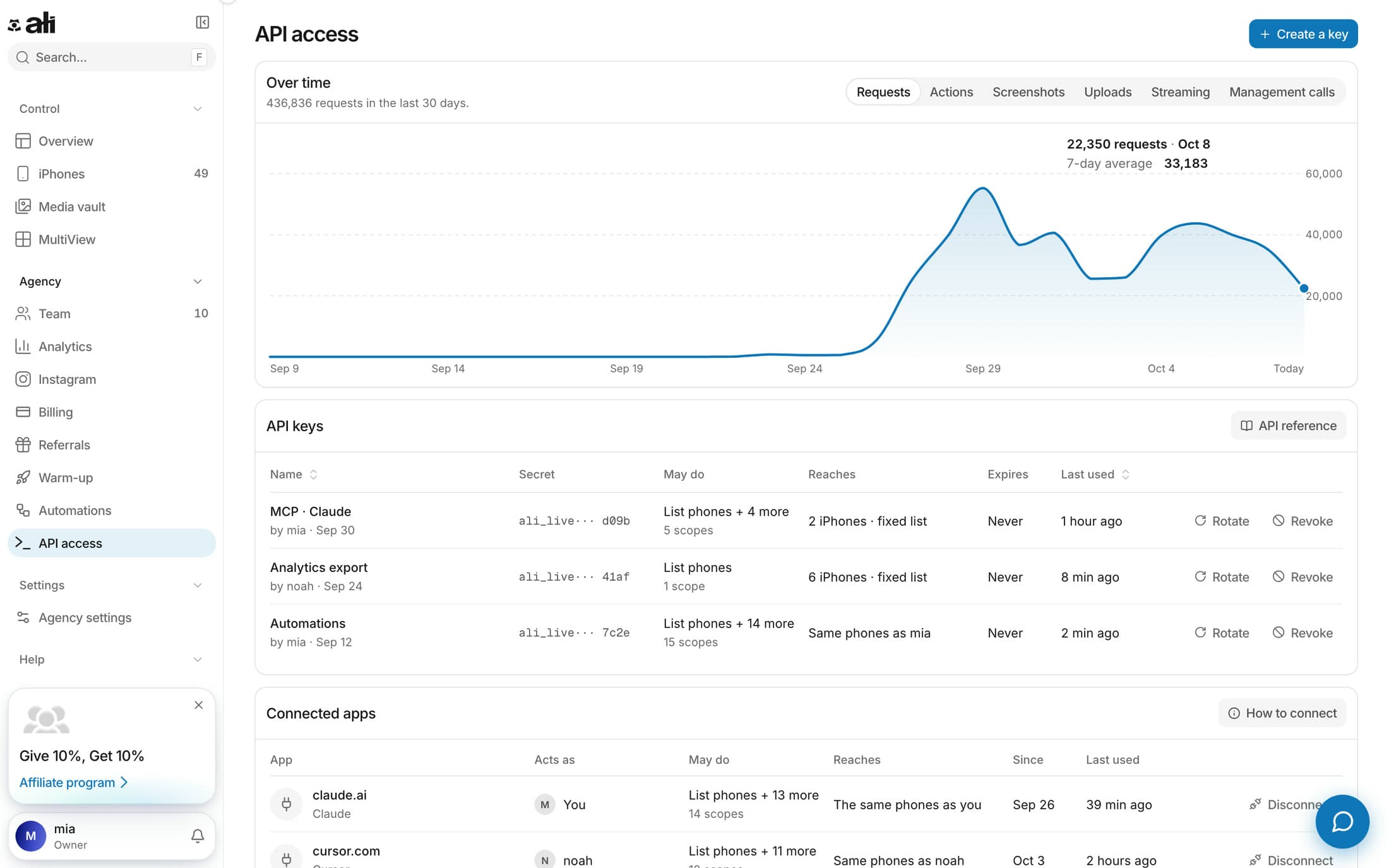
Task: Switch chart to Screenshots tab
Action: (x=1028, y=92)
